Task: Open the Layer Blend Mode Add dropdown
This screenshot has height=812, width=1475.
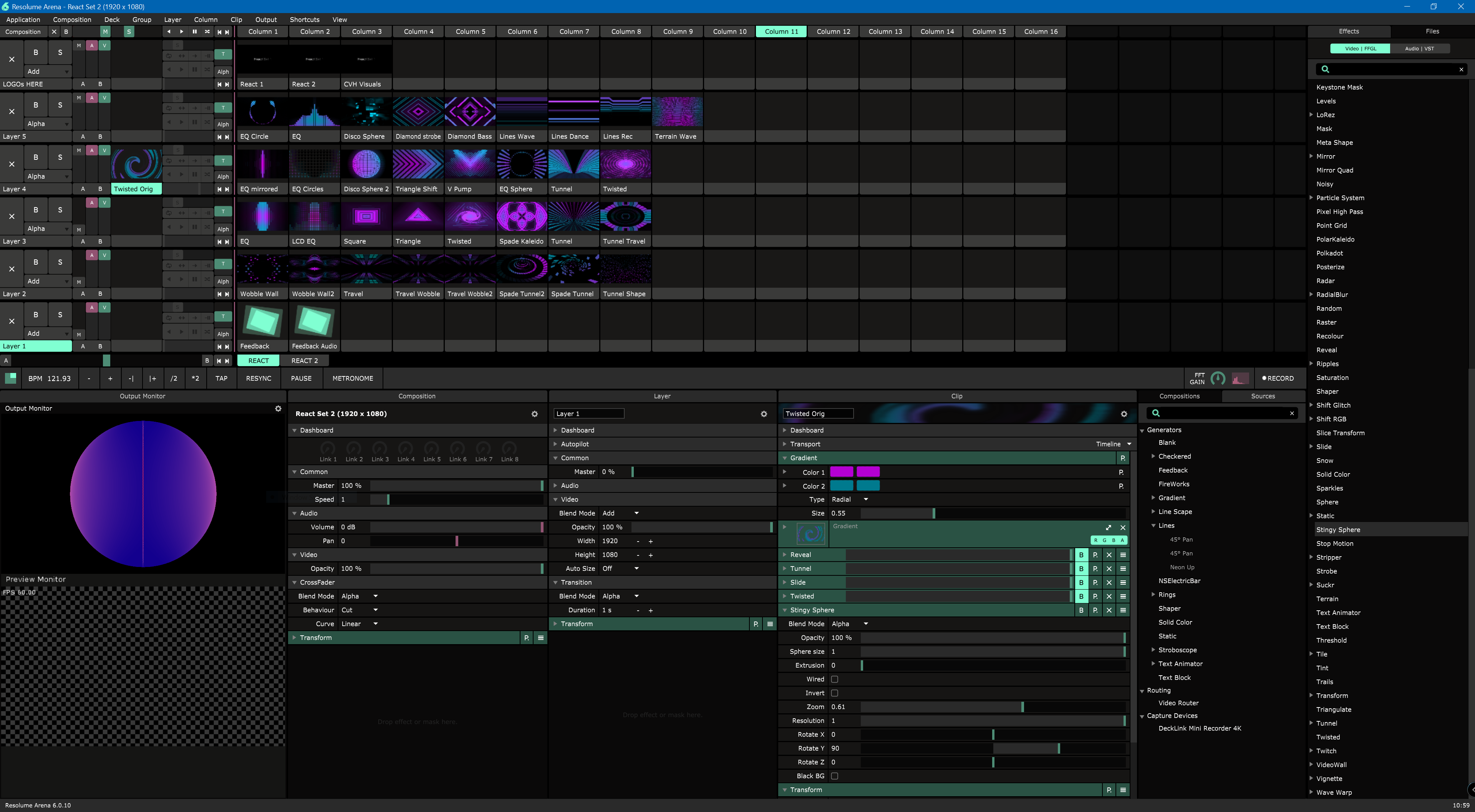Action: click(x=621, y=513)
